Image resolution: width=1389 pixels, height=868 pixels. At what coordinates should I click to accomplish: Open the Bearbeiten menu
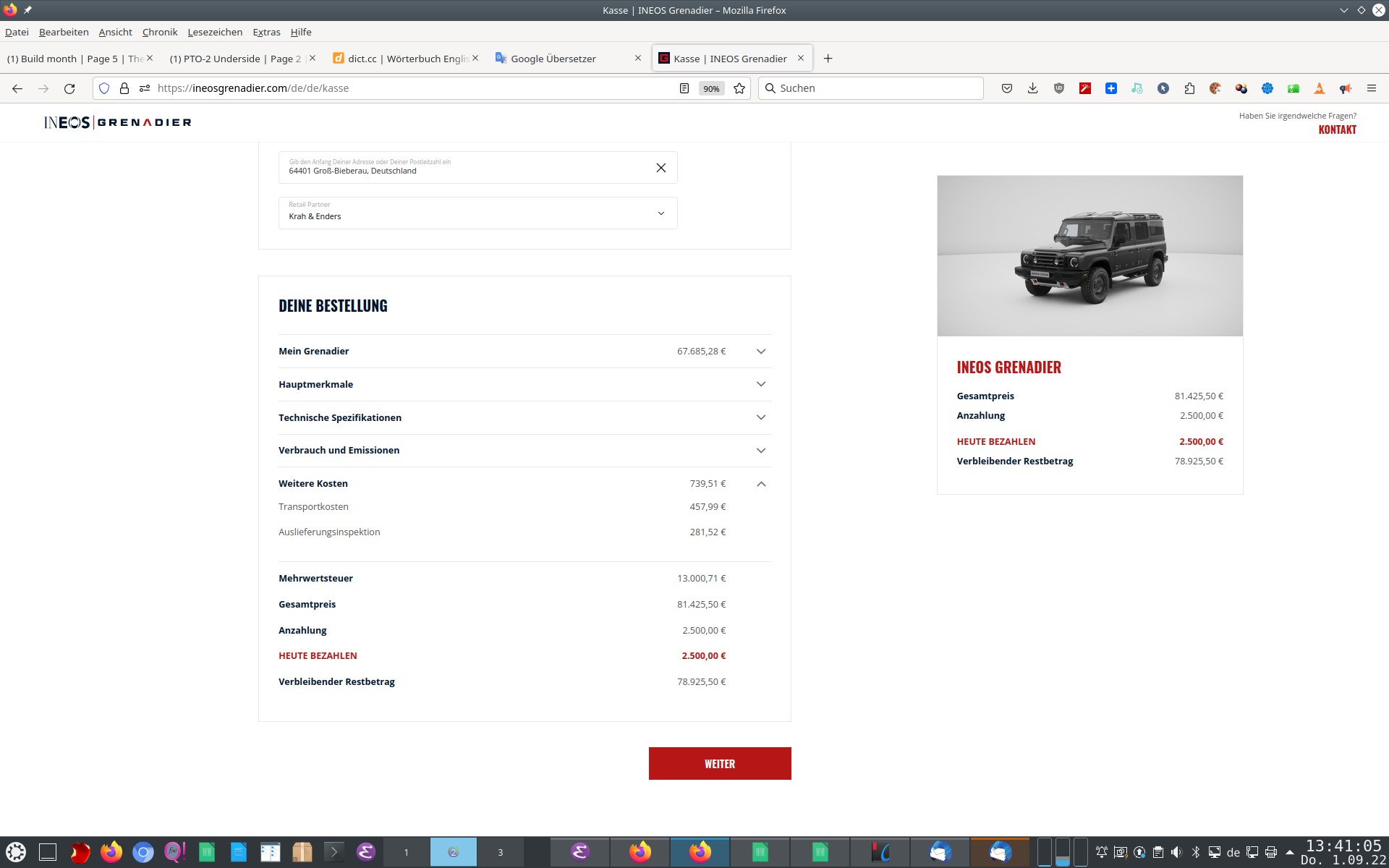click(x=64, y=32)
